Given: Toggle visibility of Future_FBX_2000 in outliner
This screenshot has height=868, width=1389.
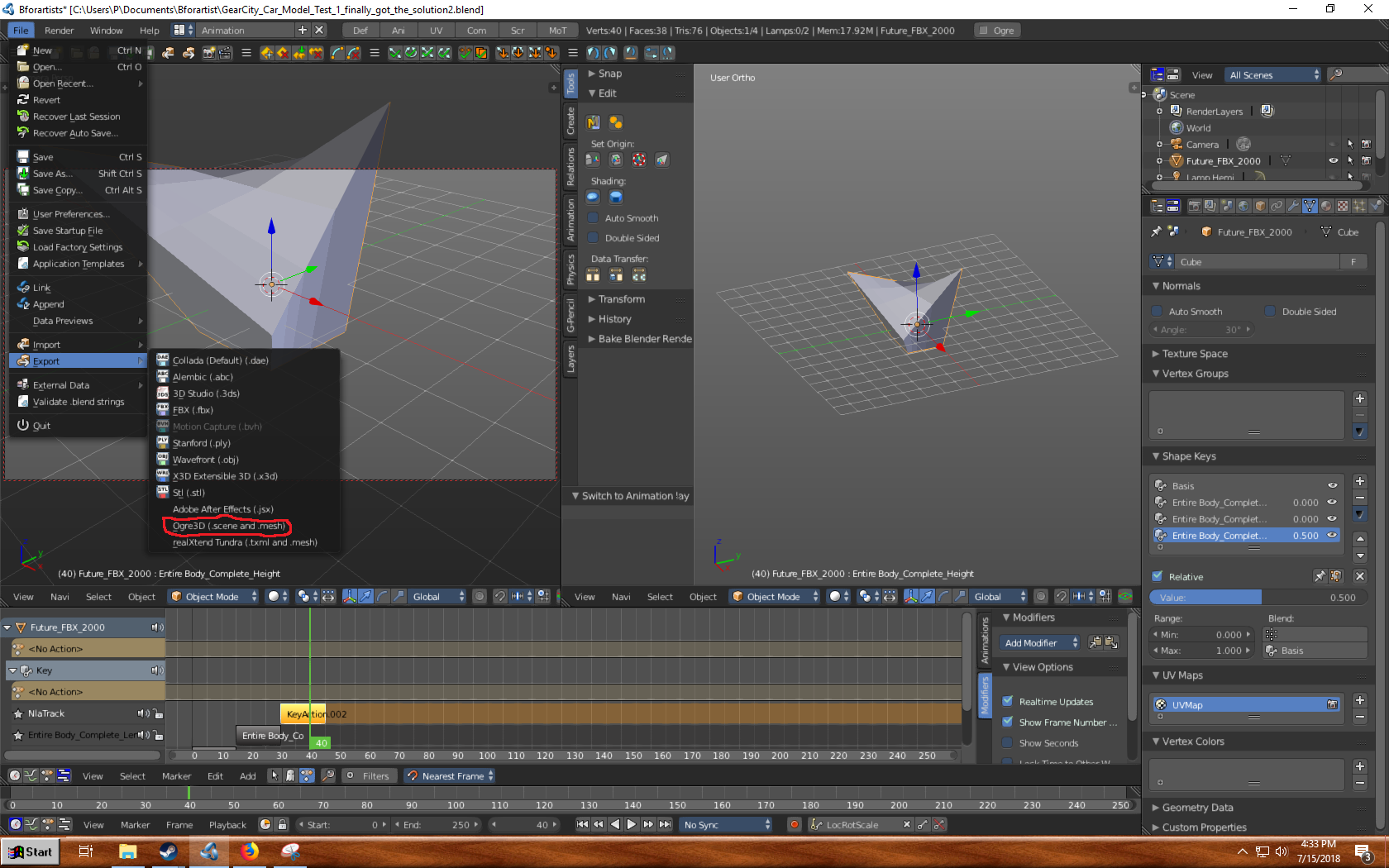Looking at the screenshot, I should 1333,161.
